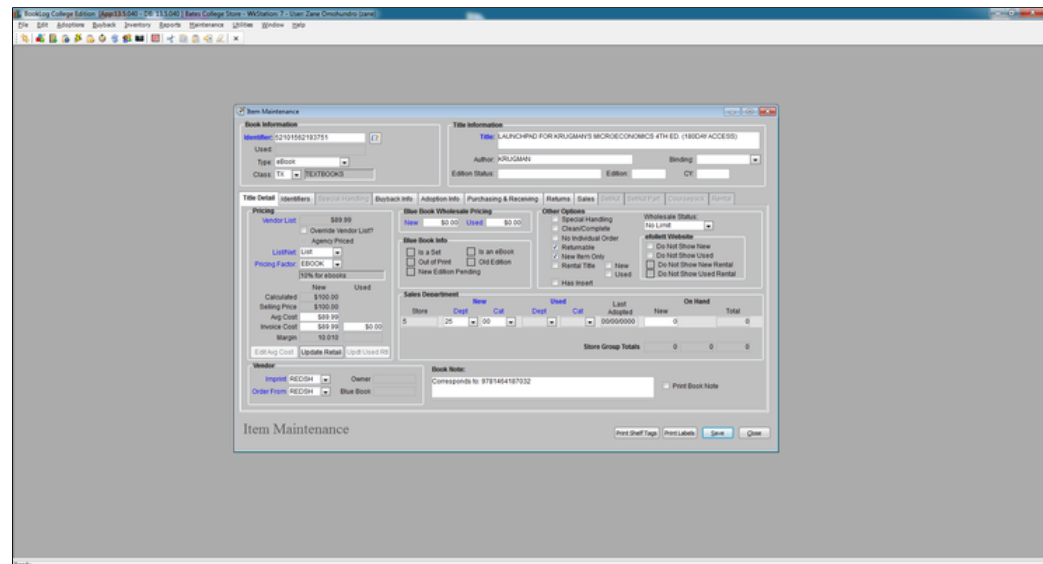
Task: Check the Old Edition checkbox
Action: (x=471, y=262)
